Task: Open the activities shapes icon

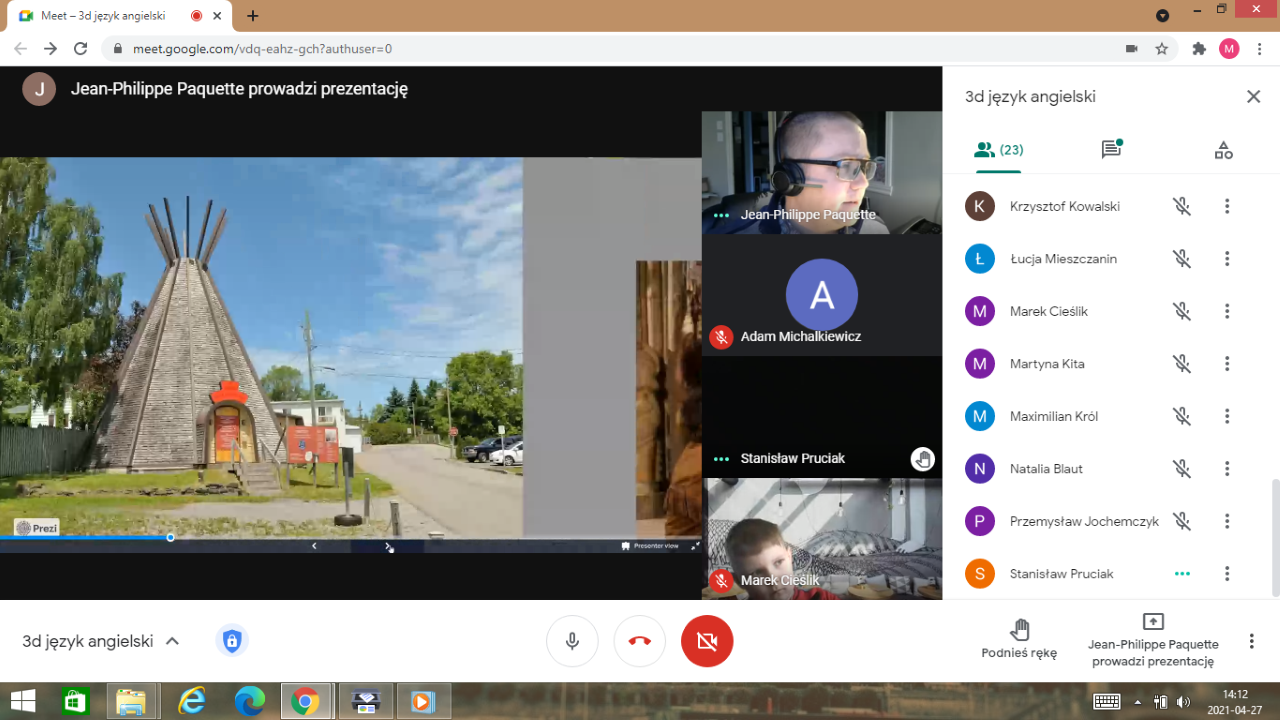Action: tap(1223, 150)
